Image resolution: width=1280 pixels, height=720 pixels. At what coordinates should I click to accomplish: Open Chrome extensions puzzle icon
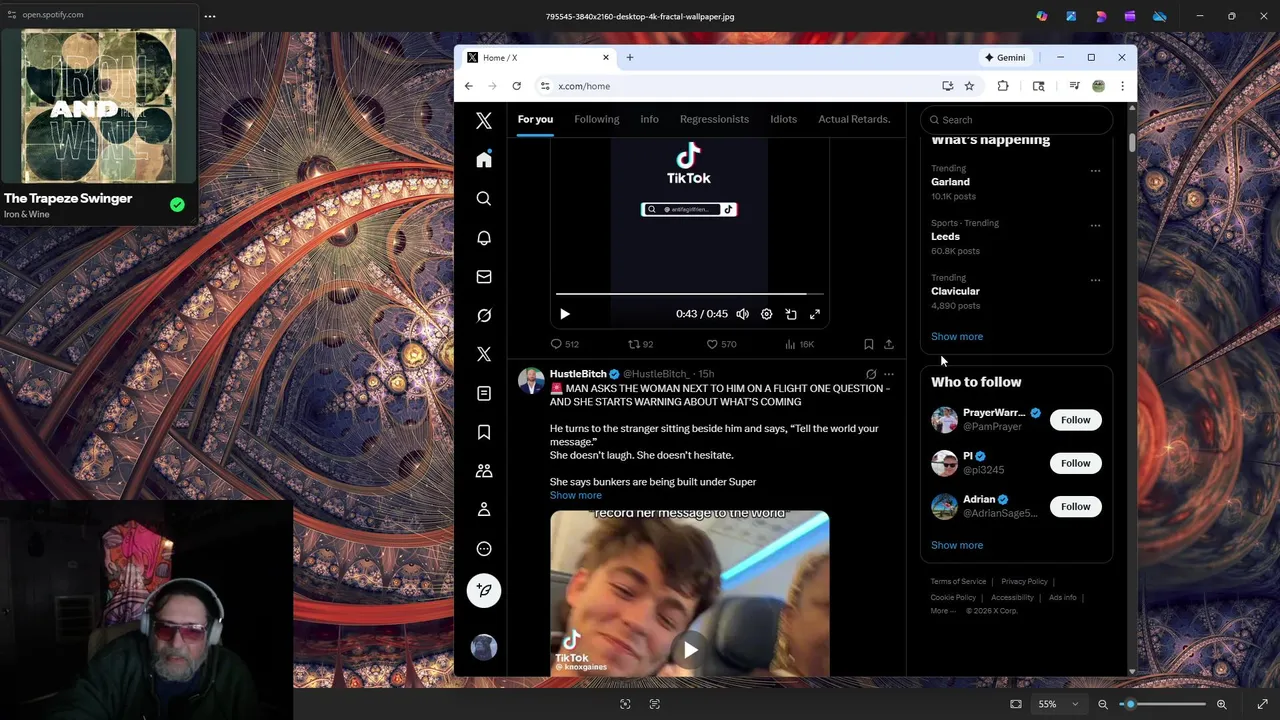[1003, 86]
